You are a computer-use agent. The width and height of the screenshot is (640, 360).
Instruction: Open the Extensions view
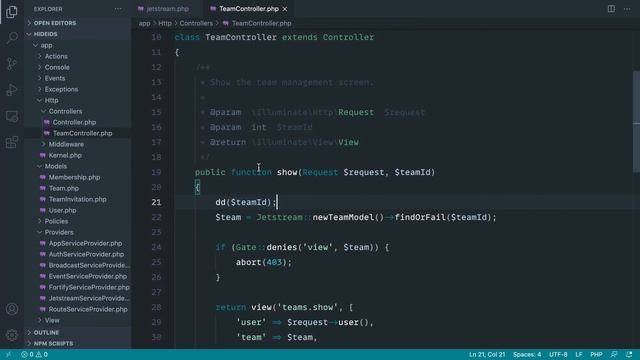pos(12,142)
